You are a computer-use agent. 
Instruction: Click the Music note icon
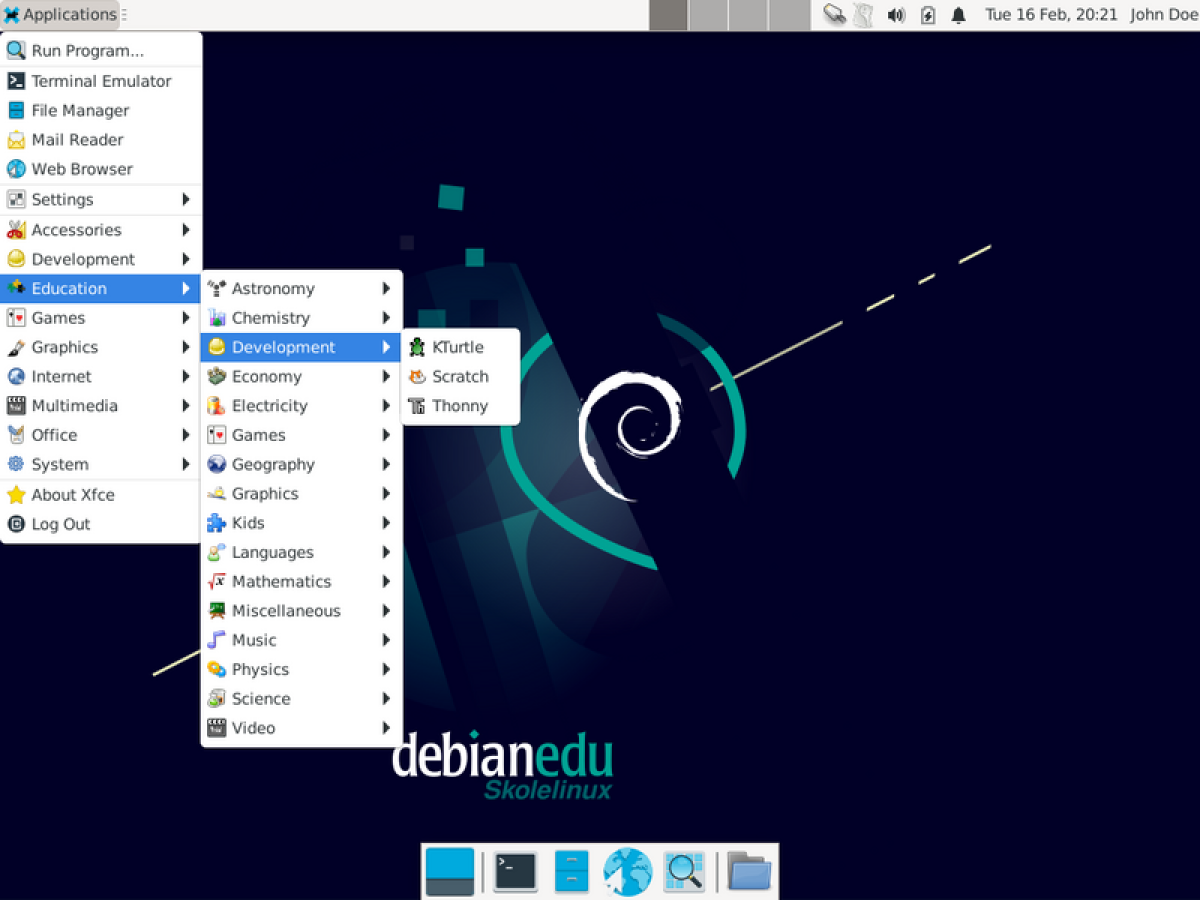click(x=216, y=640)
